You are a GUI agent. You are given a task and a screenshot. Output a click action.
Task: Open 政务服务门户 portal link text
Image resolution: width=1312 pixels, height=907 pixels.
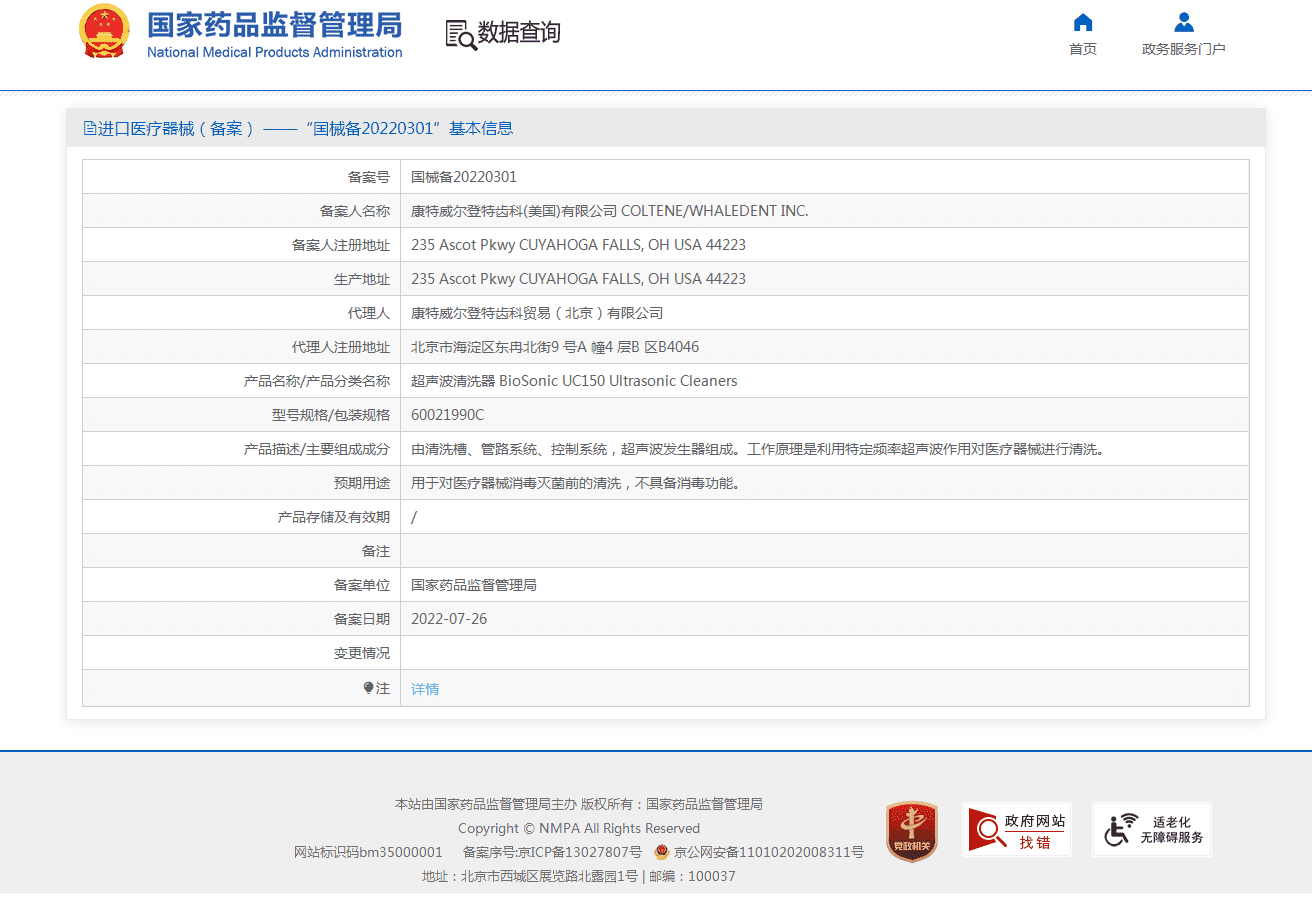pos(1184,49)
